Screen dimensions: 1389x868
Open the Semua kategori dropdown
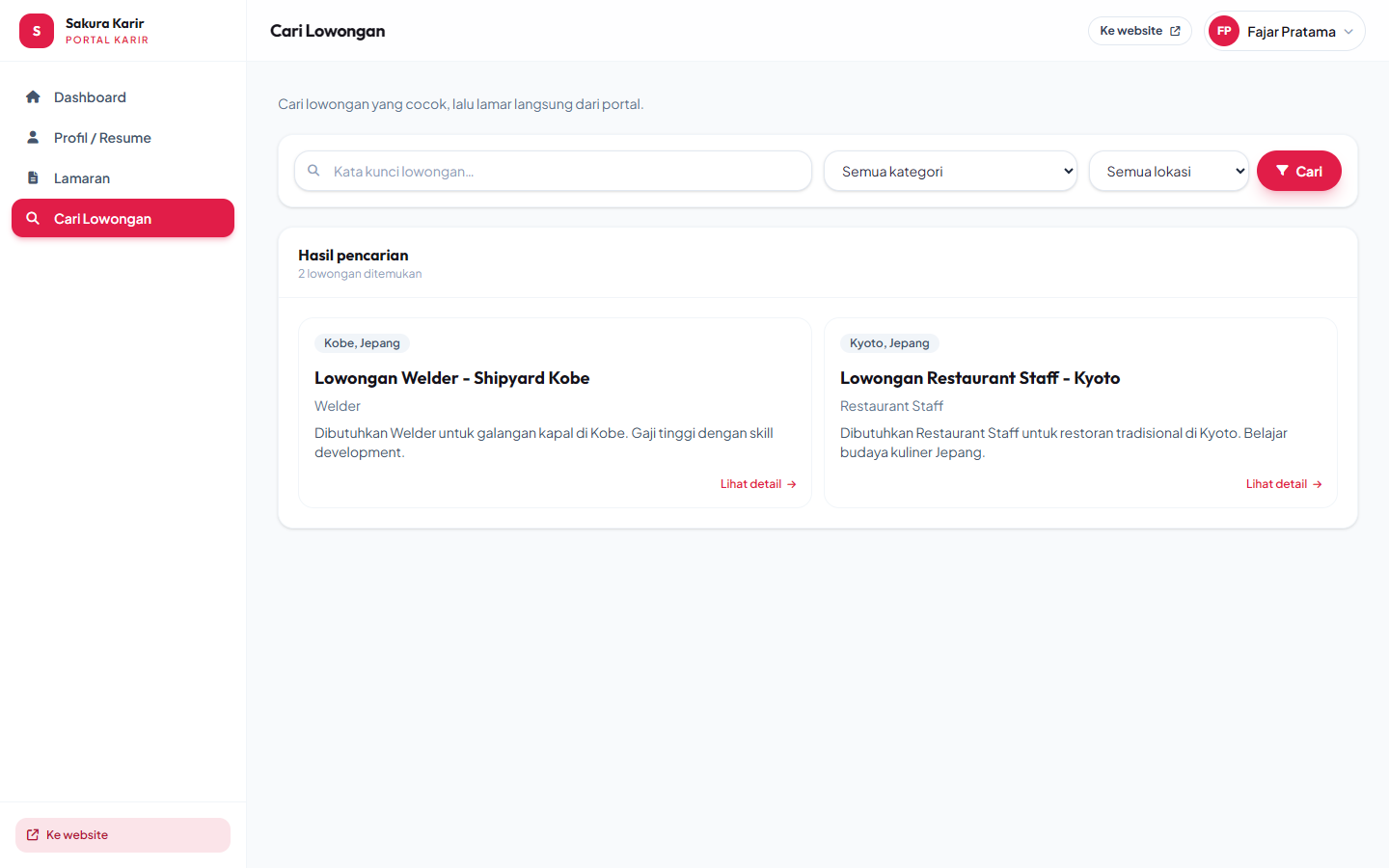(950, 171)
